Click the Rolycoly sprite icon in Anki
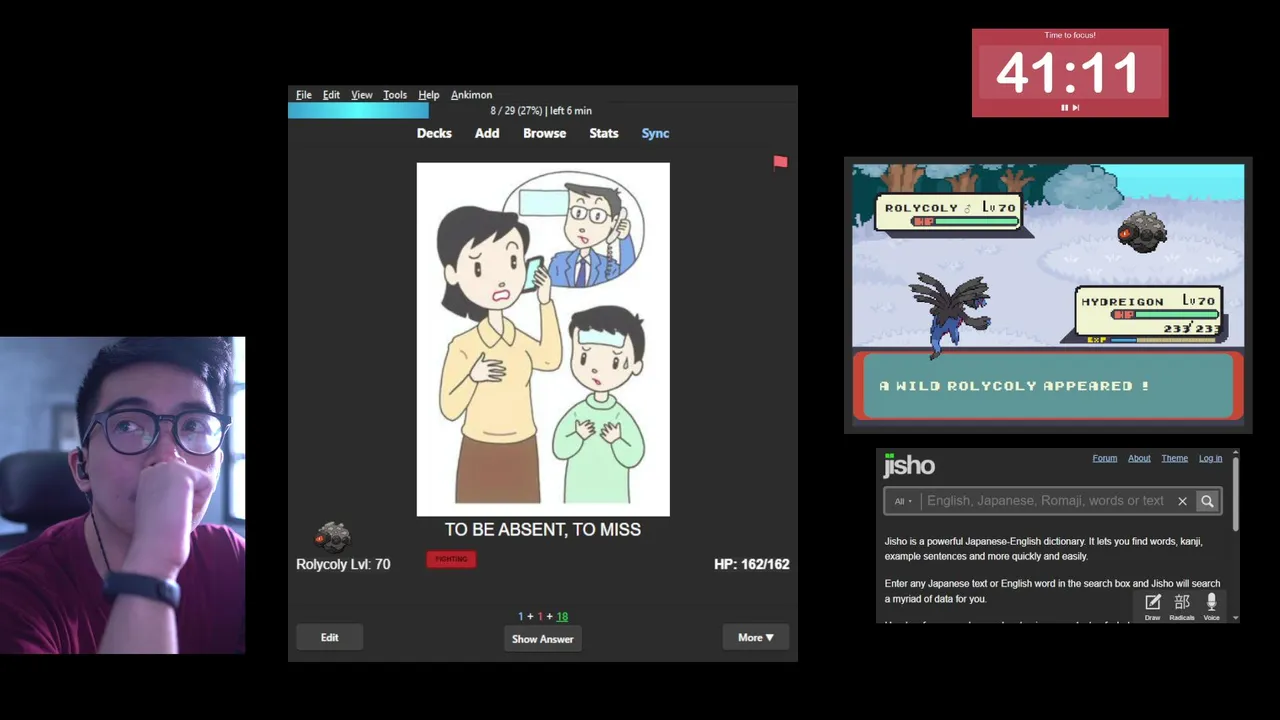This screenshot has width=1280, height=720. click(332, 536)
